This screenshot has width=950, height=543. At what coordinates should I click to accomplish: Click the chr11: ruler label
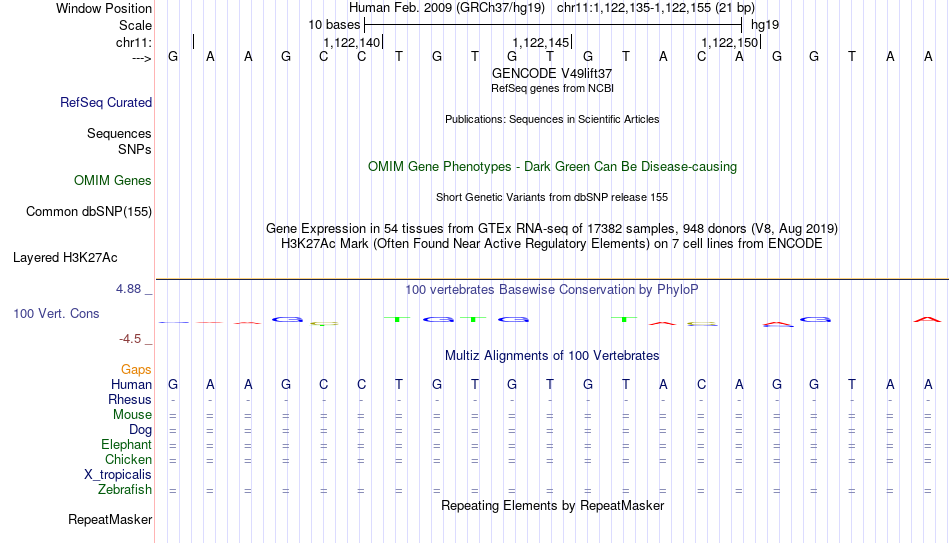point(133,42)
